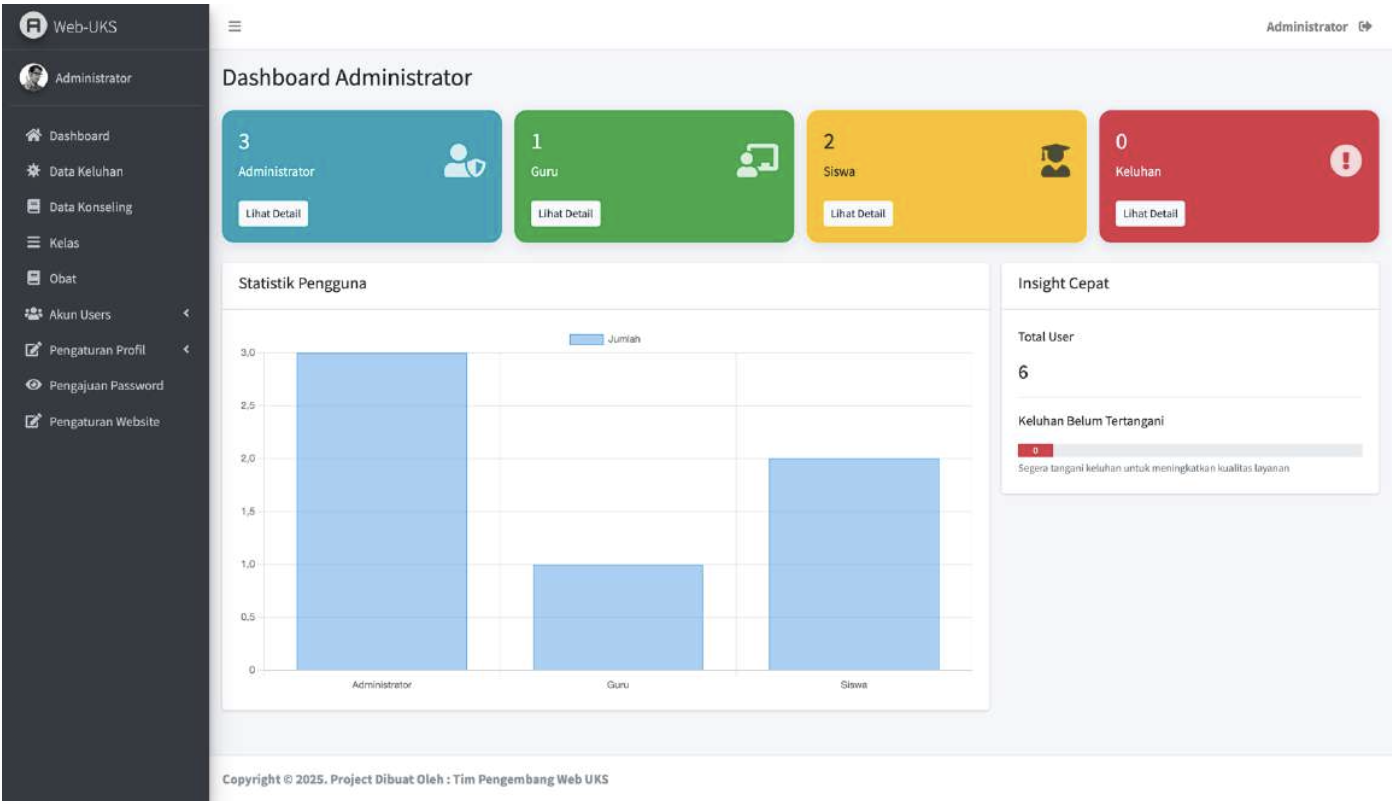Click the Kelas list icon
Image resolution: width=1398 pixels, height=804 pixels.
[32, 243]
